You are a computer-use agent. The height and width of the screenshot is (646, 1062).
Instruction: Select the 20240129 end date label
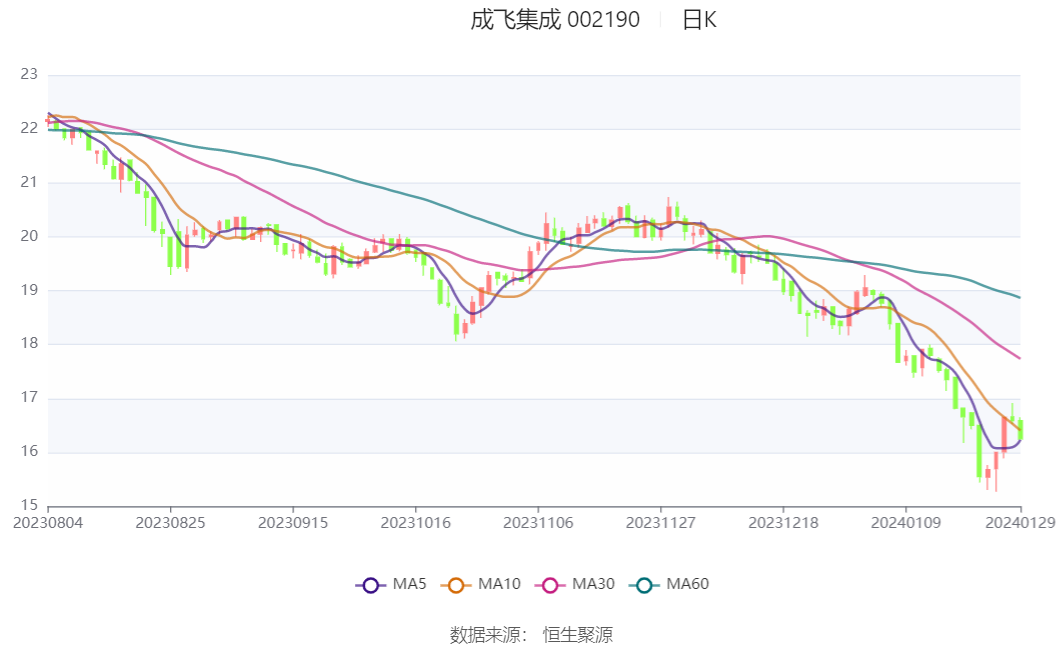coord(1021,523)
